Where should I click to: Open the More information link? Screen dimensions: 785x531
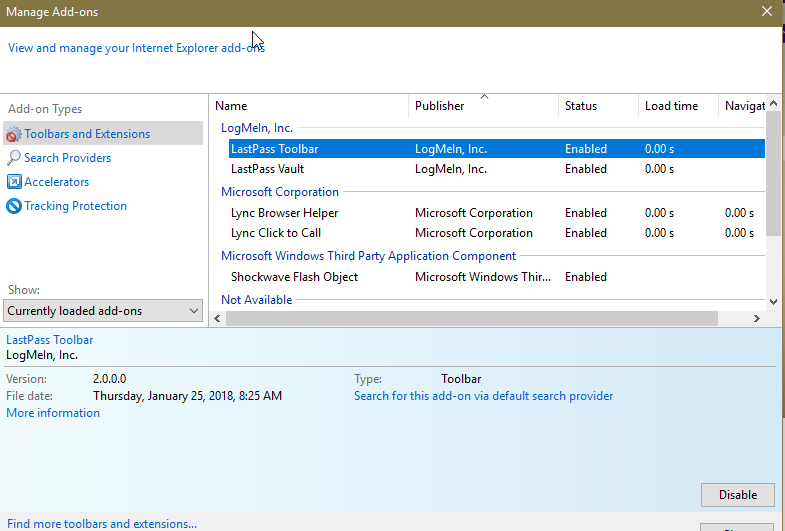(x=53, y=413)
